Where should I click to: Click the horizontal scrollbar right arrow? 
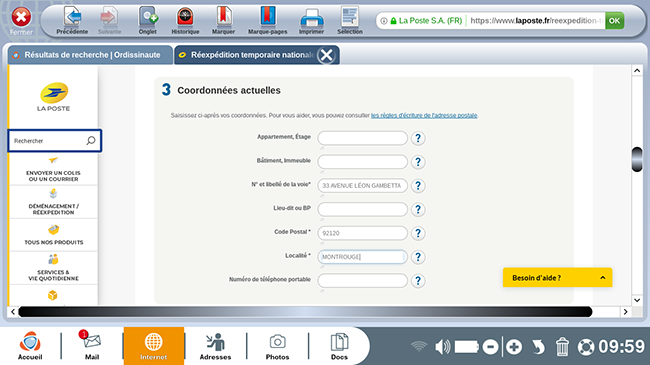coord(626,311)
